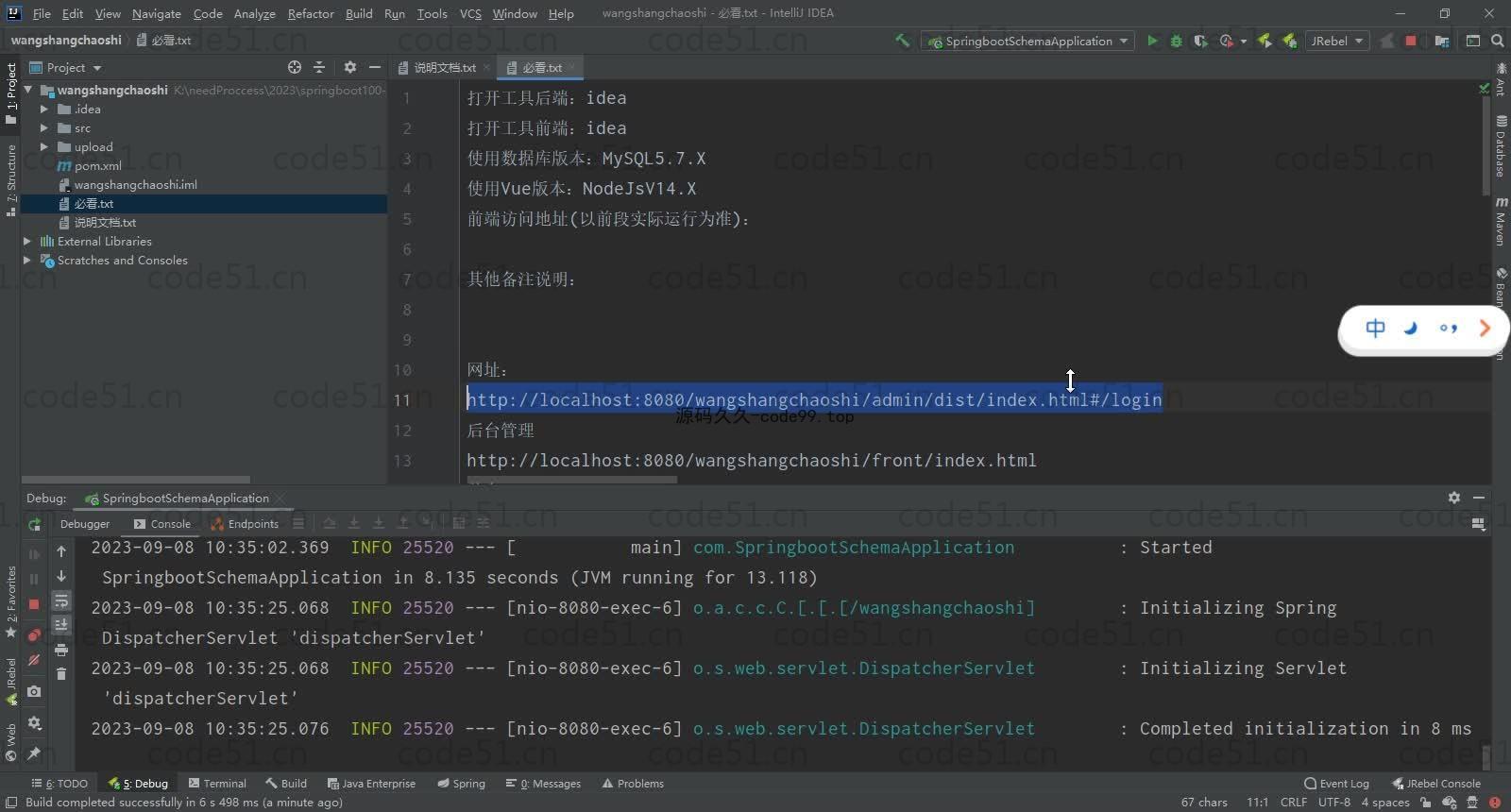This screenshot has width=1511, height=812.
Task: Expand the src folder
Action: 44,127
